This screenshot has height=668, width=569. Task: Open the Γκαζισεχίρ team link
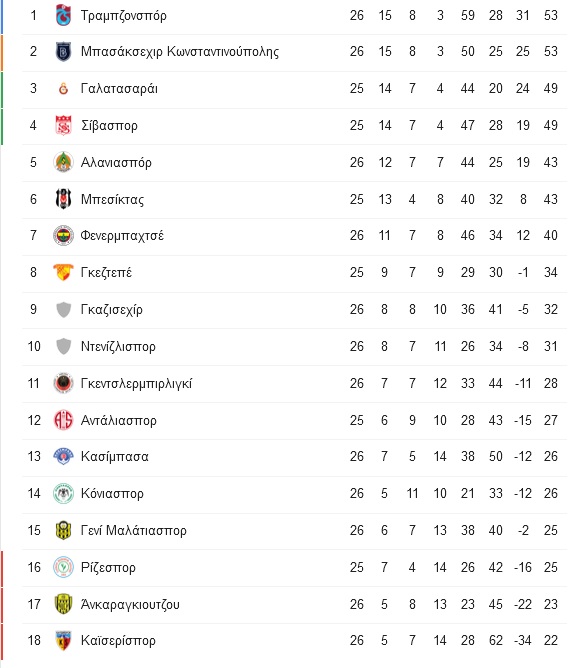(x=112, y=310)
